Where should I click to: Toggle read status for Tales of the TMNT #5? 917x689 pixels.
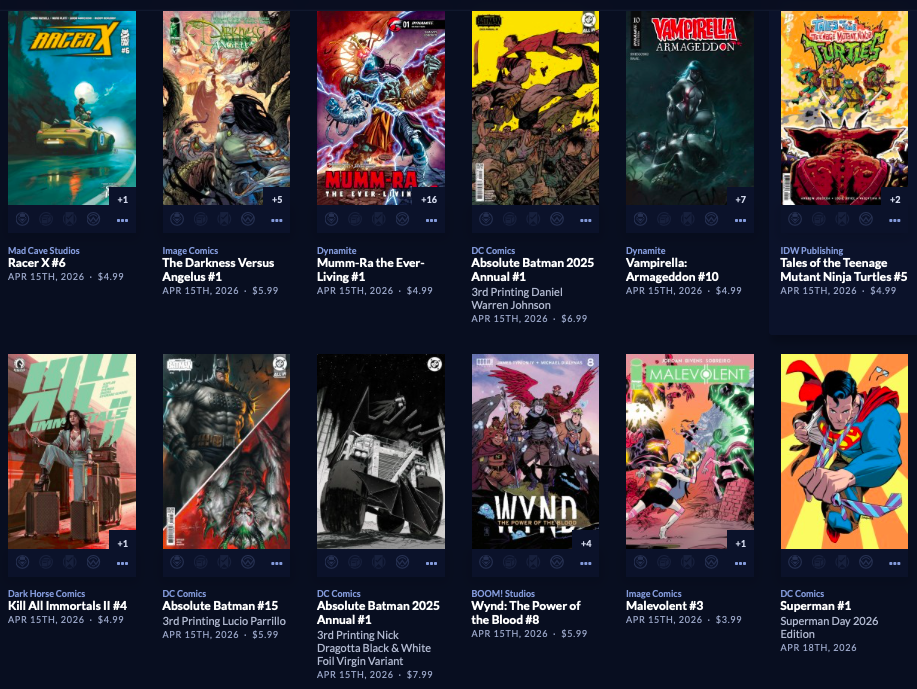pyautogui.click(x=842, y=219)
